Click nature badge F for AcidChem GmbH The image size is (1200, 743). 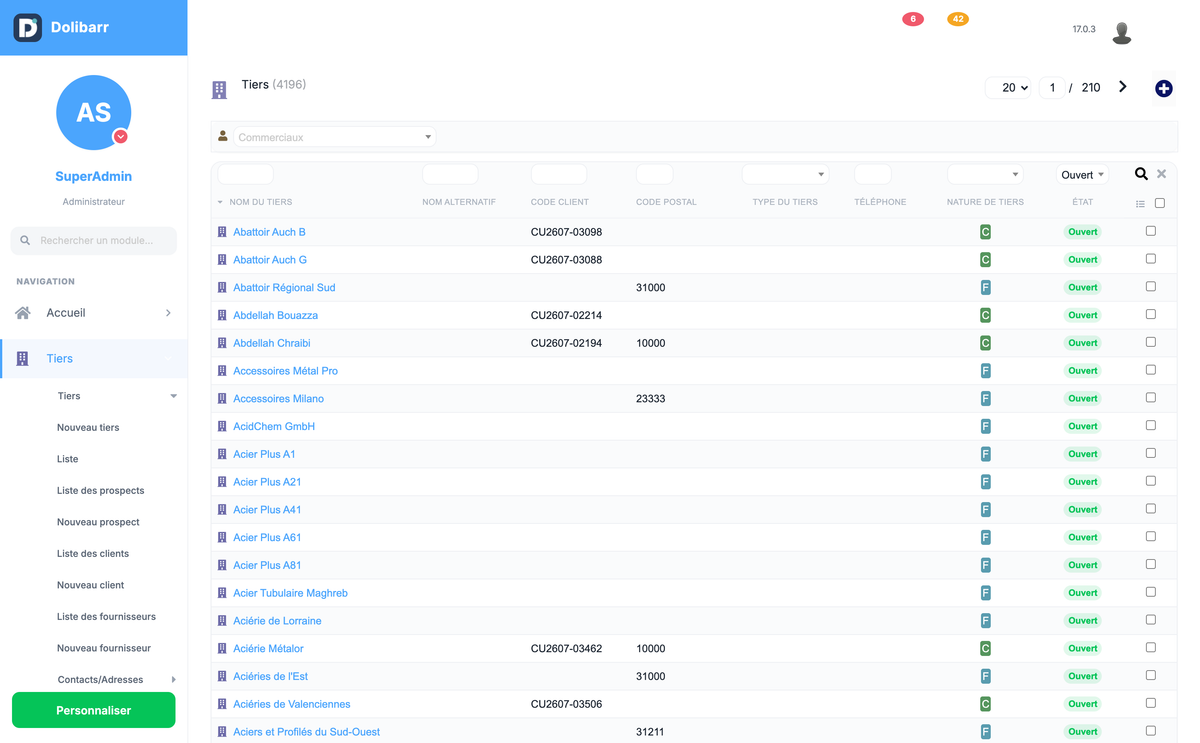[985, 427]
